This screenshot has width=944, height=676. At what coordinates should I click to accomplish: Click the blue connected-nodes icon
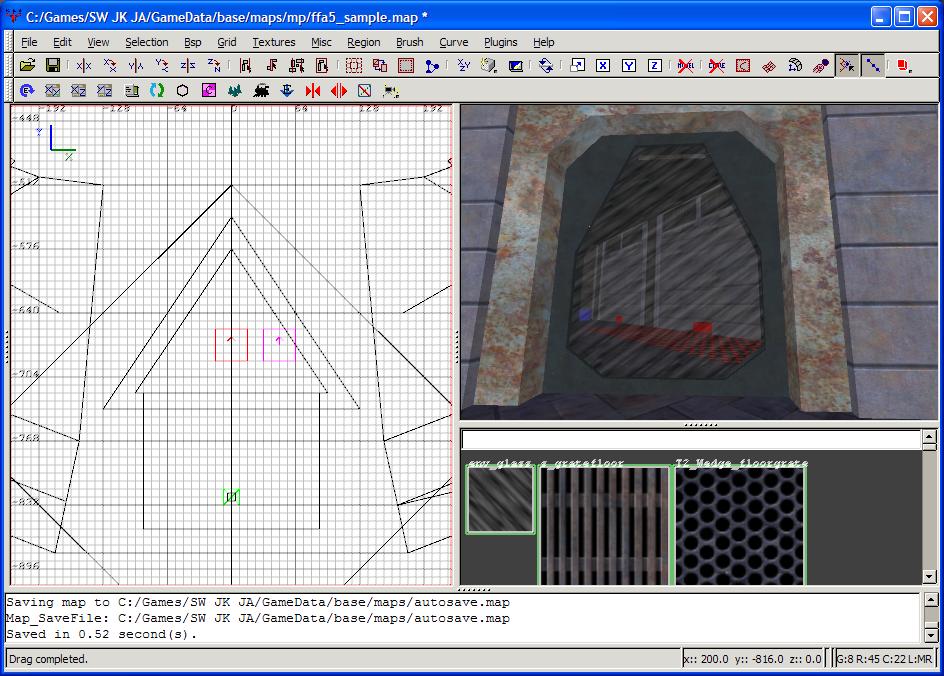coord(432,65)
